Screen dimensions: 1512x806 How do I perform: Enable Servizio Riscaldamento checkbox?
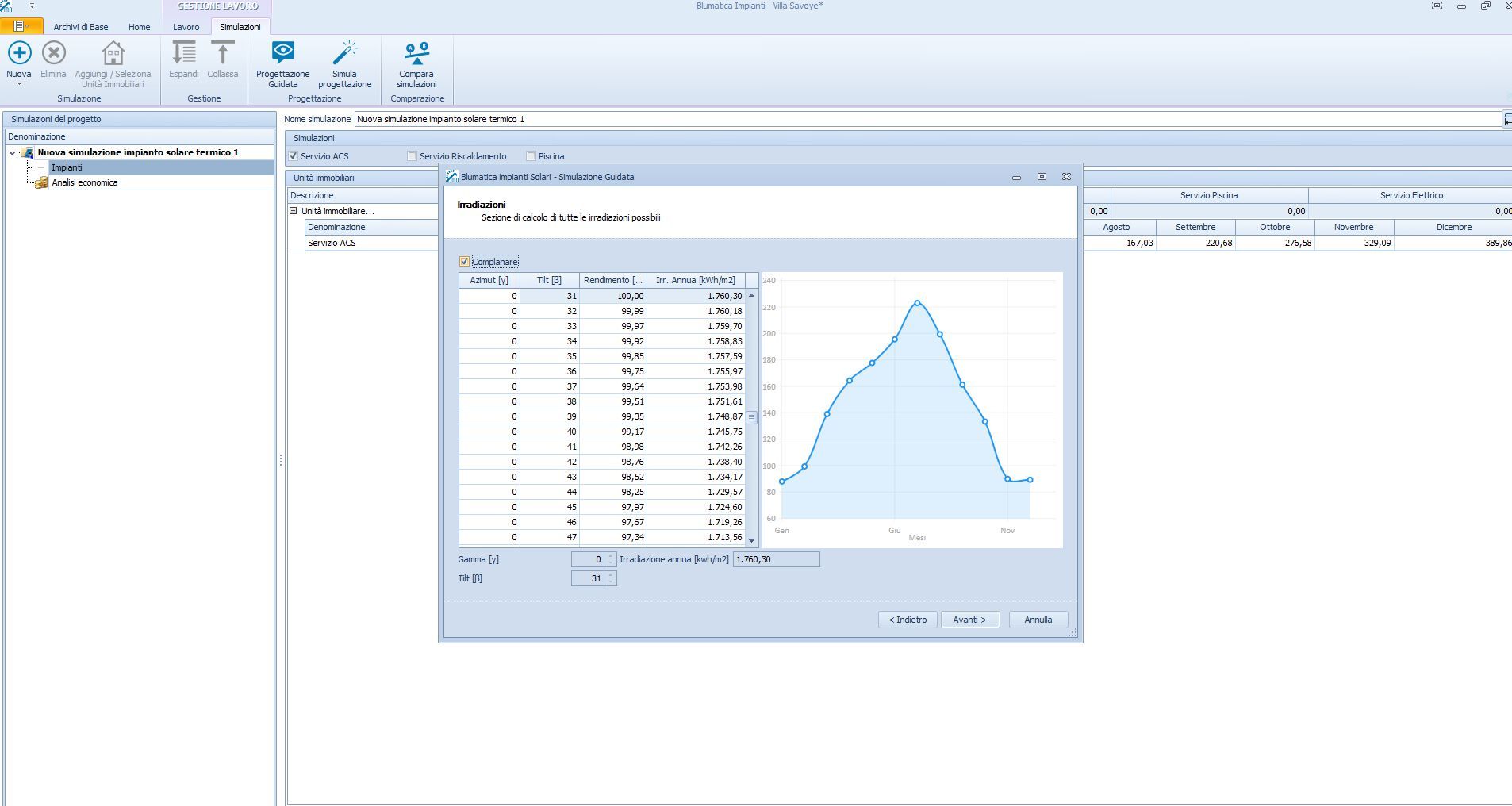(x=413, y=156)
